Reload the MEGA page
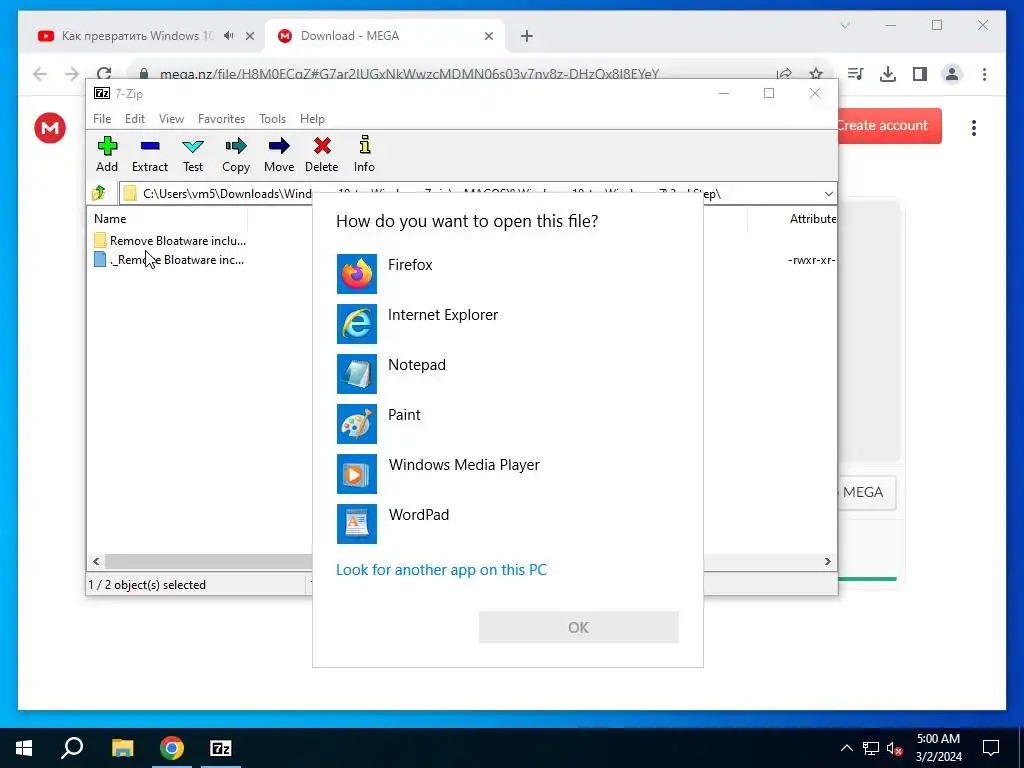1024x768 pixels. coord(104,74)
